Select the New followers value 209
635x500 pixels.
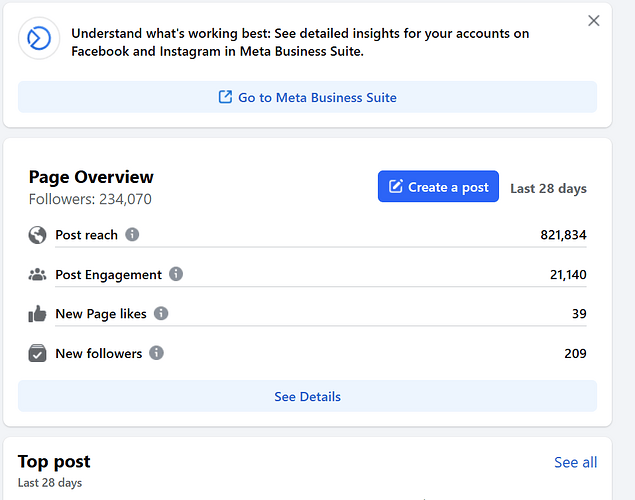click(x=575, y=353)
